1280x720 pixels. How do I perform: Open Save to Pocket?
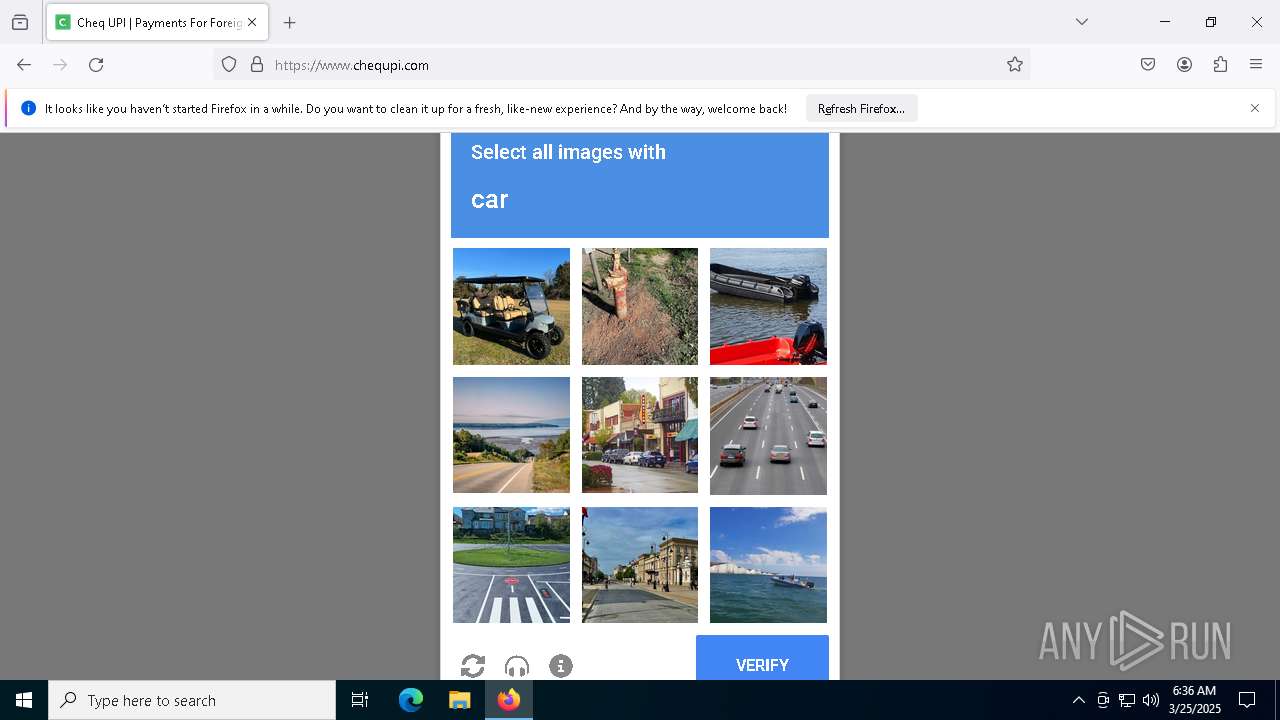click(1148, 65)
